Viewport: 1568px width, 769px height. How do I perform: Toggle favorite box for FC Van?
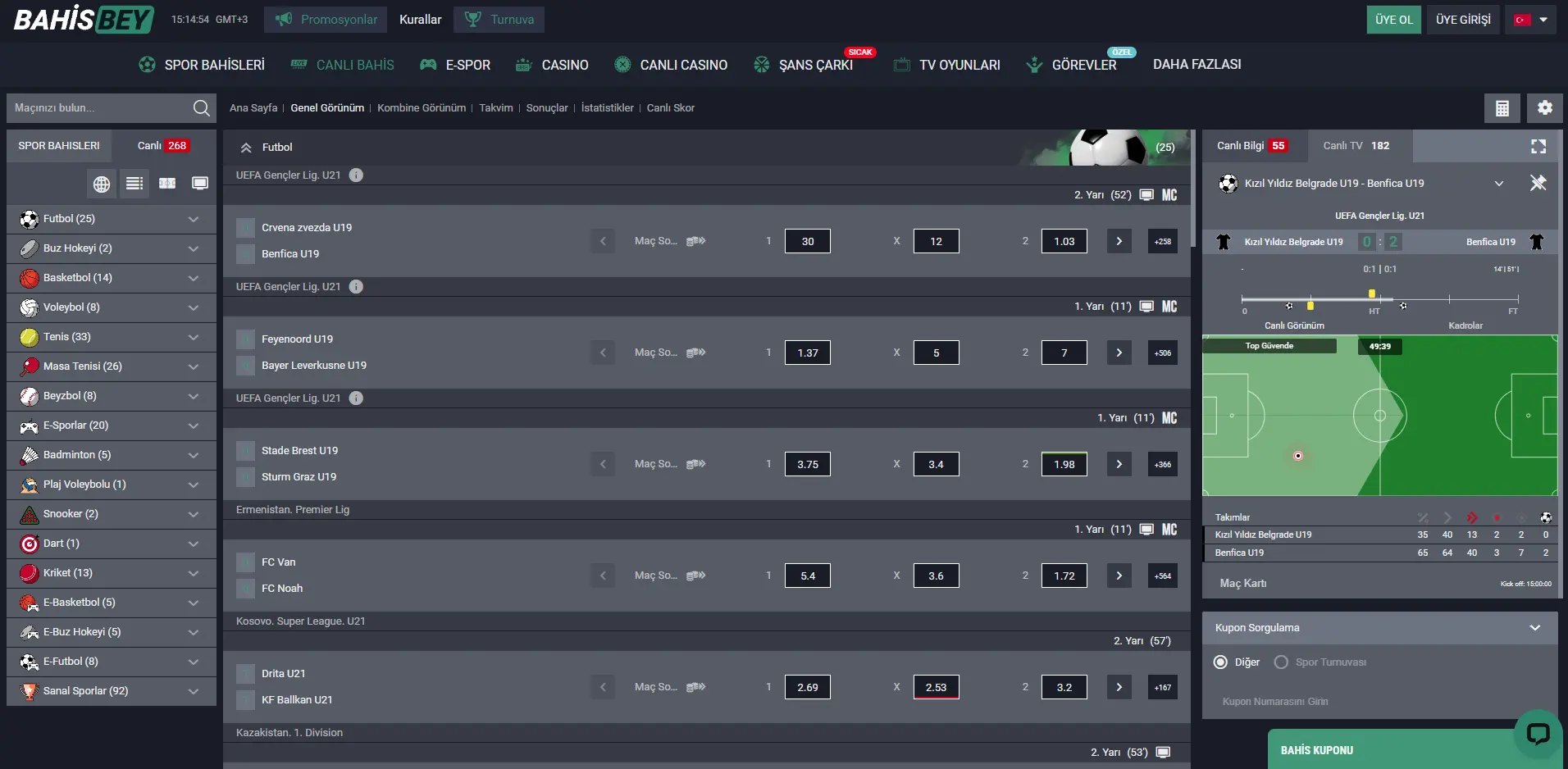[245, 562]
